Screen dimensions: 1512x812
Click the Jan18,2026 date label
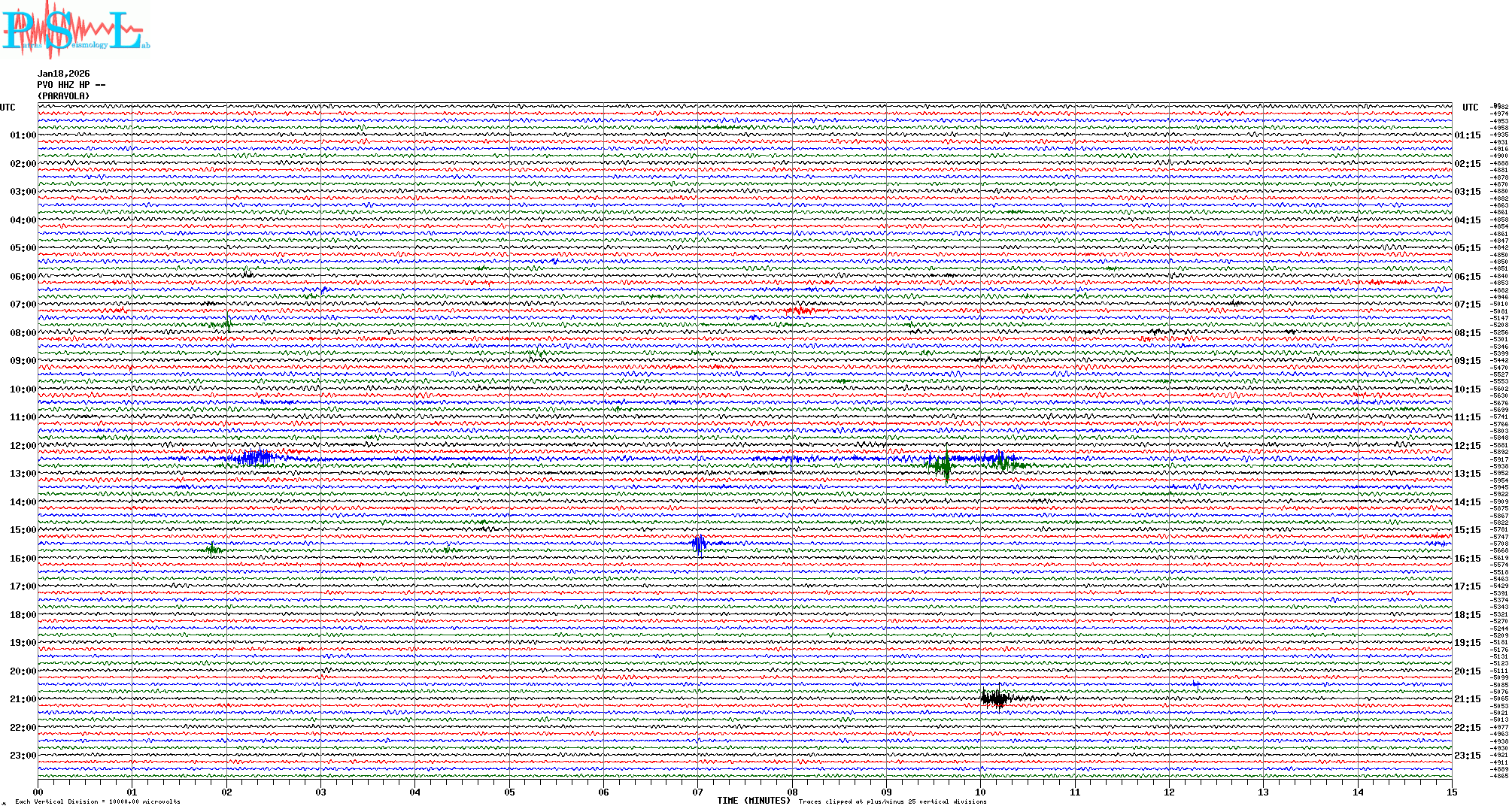click(x=63, y=74)
